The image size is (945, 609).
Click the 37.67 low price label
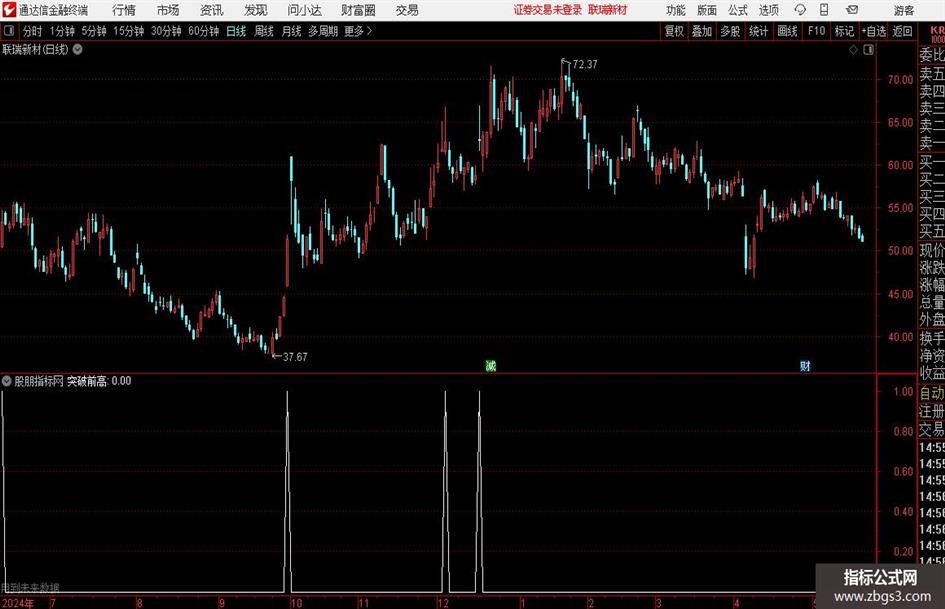click(295, 357)
